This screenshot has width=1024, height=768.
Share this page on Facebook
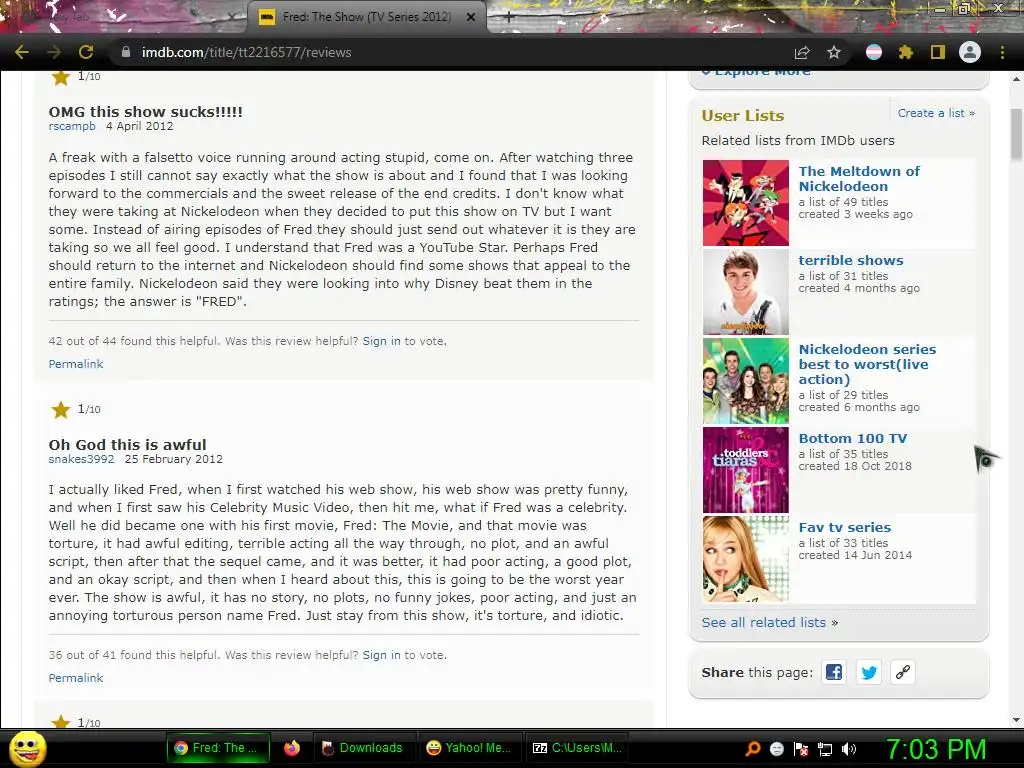point(834,672)
